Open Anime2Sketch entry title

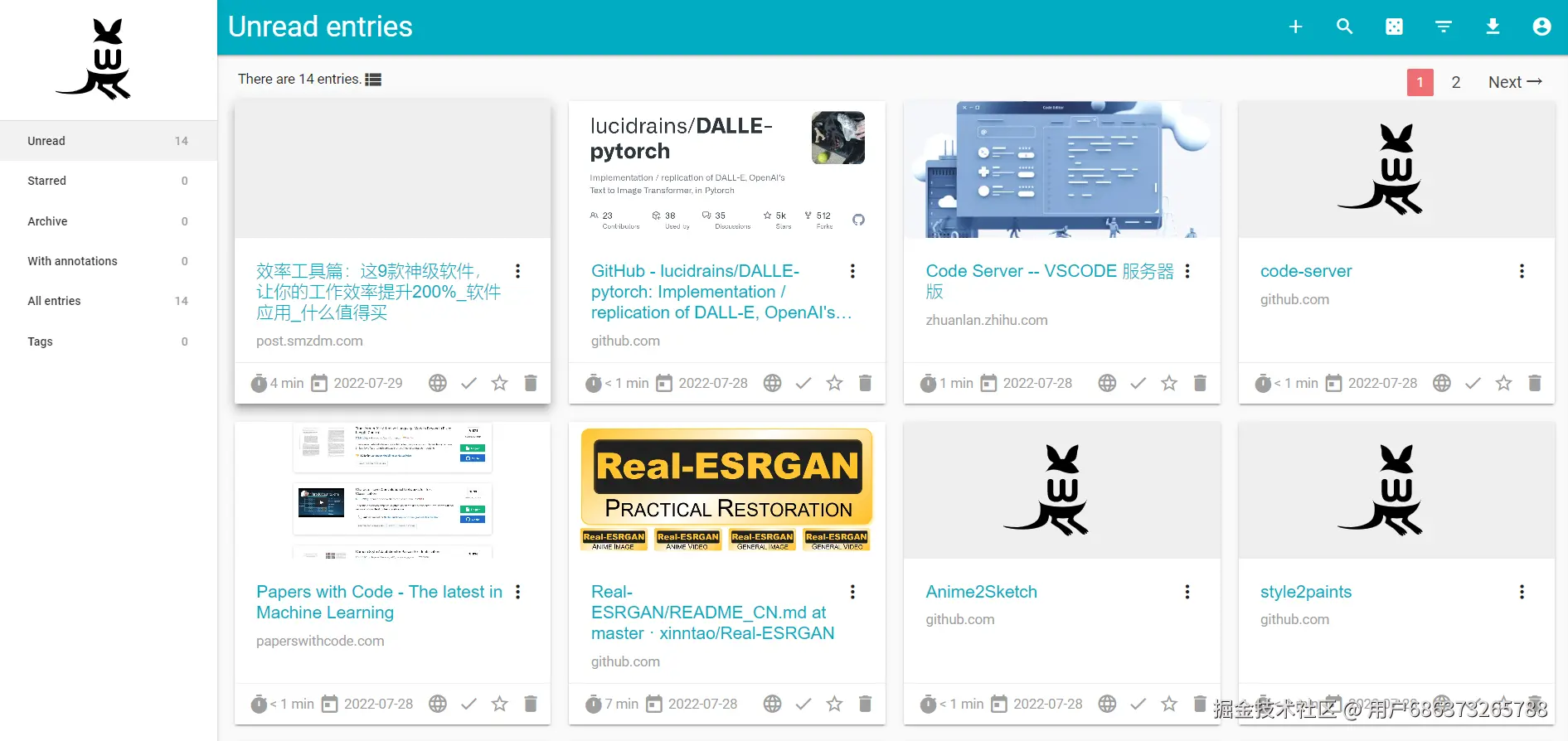(x=982, y=592)
